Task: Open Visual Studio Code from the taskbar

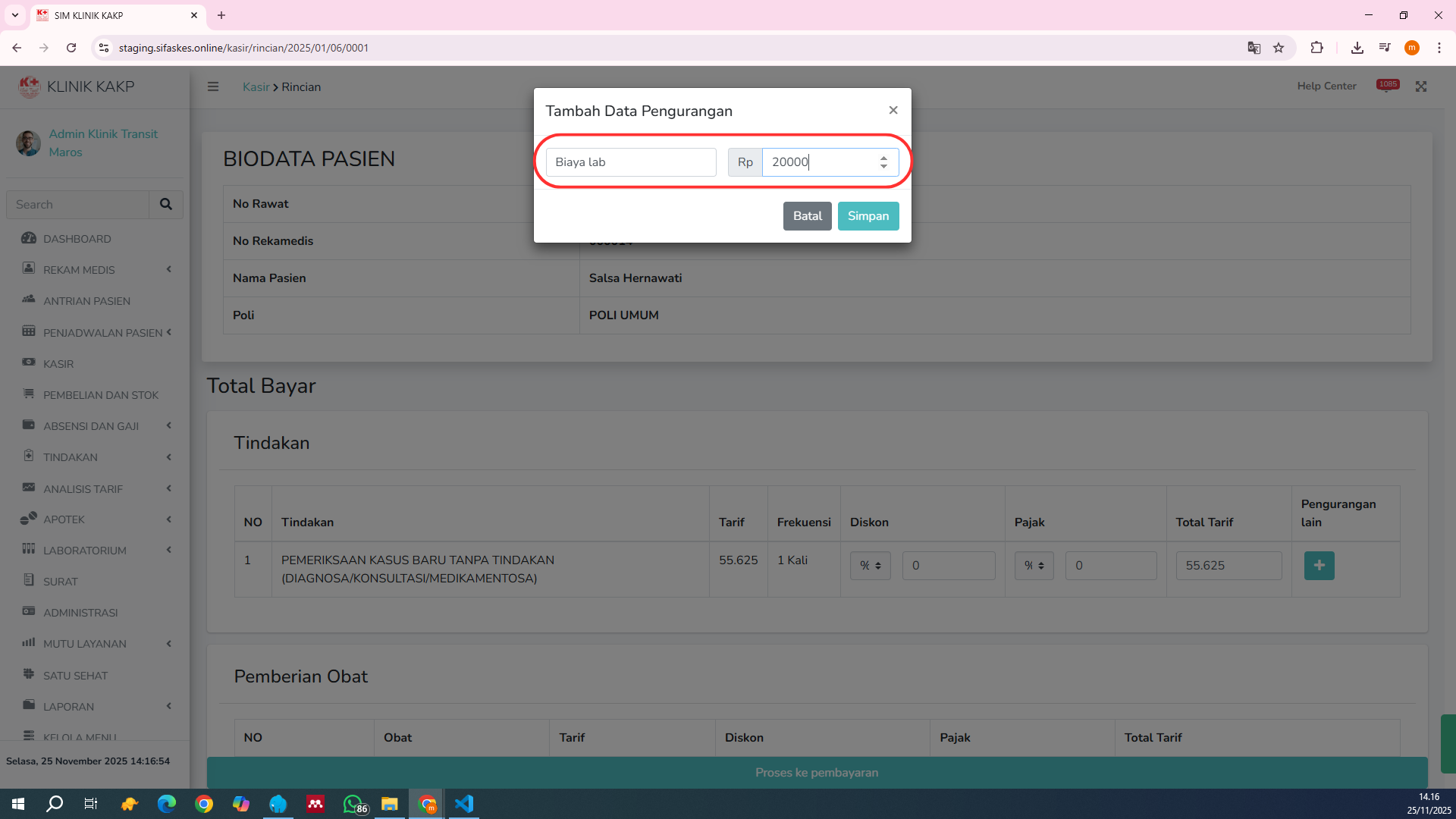Action: coord(464,804)
